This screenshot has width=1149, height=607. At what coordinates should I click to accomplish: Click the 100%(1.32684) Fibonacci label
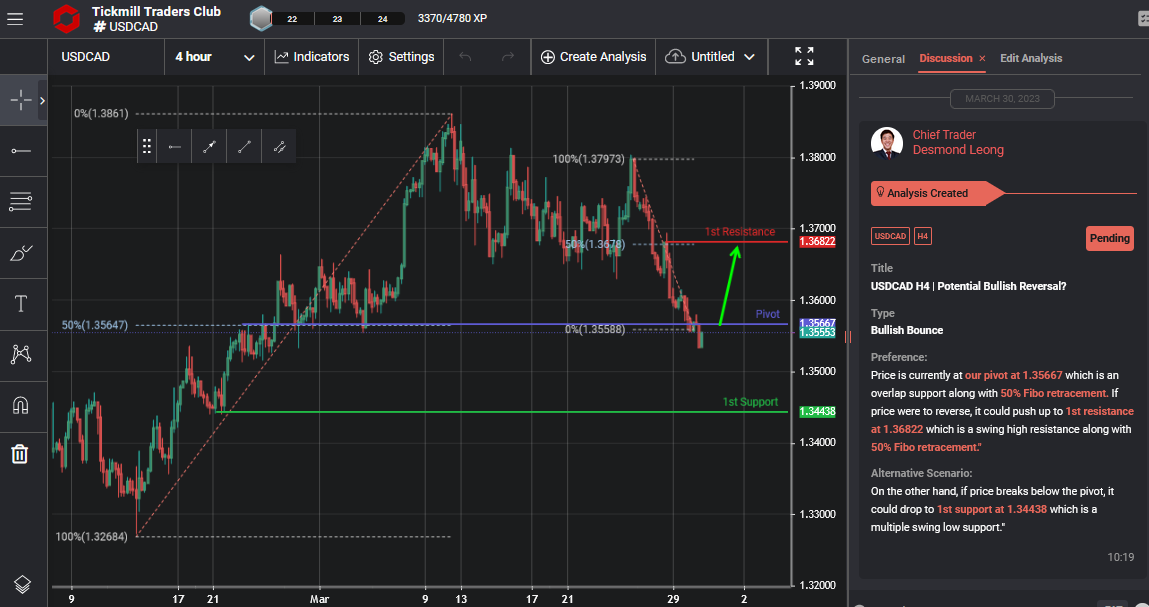(92, 537)
